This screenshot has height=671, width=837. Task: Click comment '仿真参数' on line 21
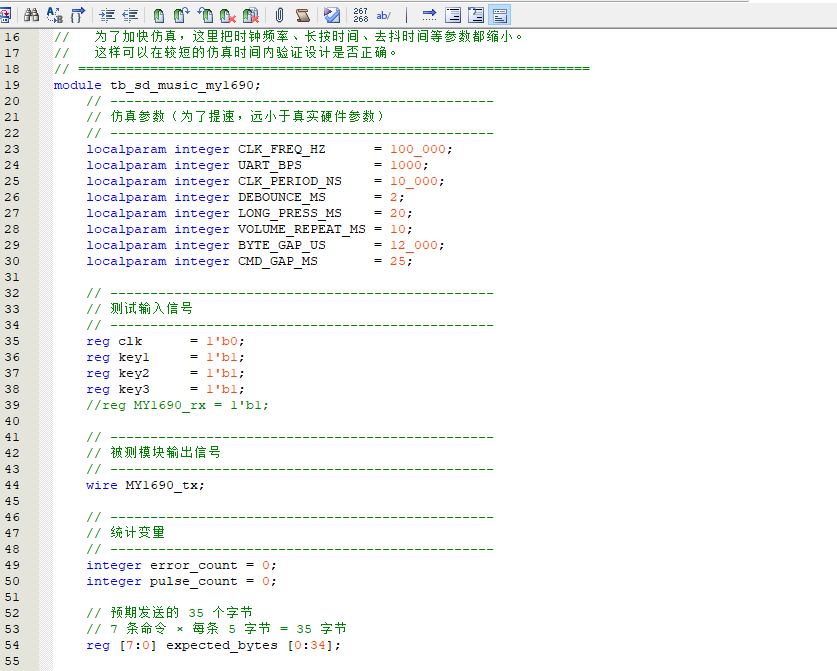point(138,116)
